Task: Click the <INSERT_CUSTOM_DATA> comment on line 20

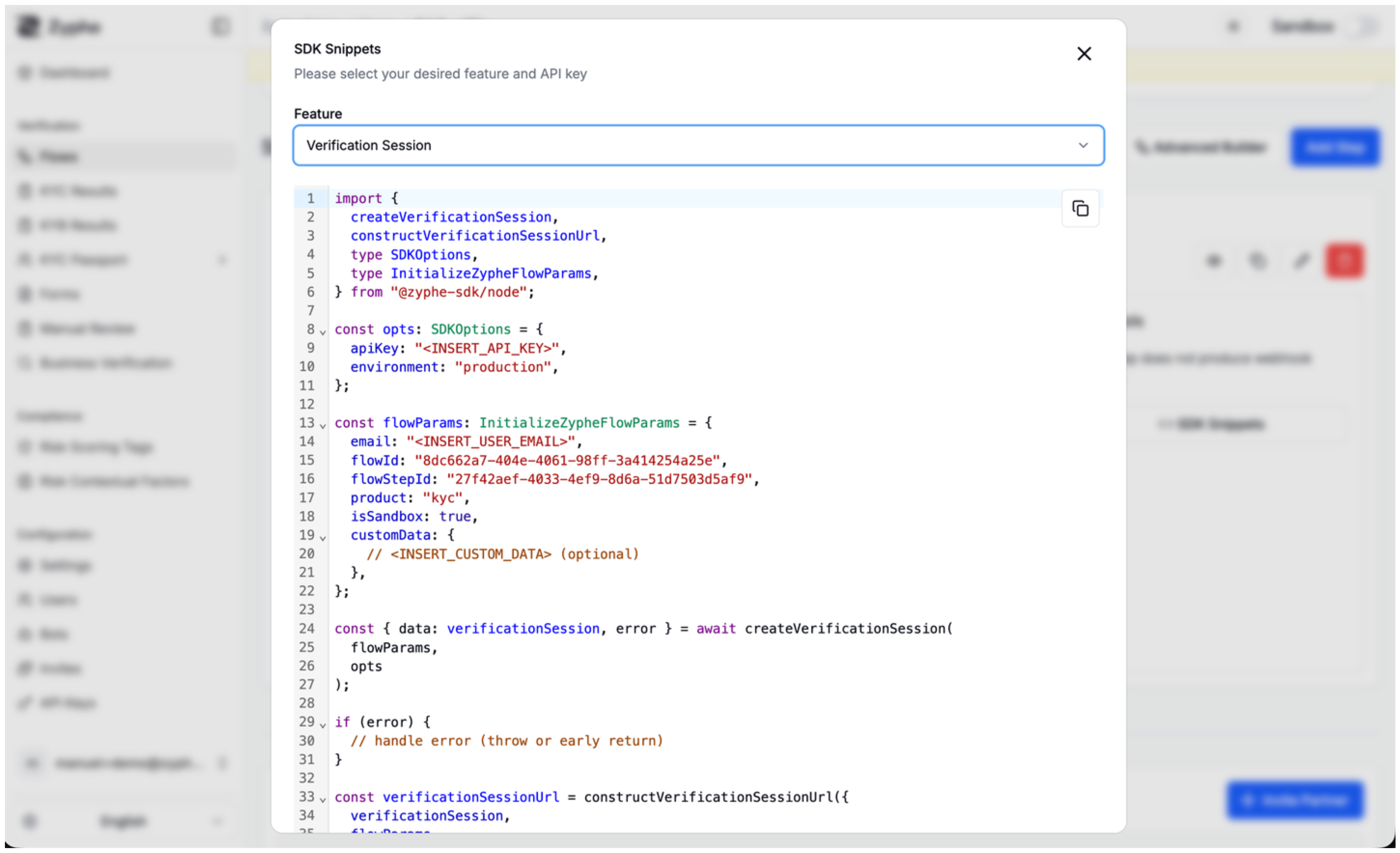Action: (x=502, y=554)
